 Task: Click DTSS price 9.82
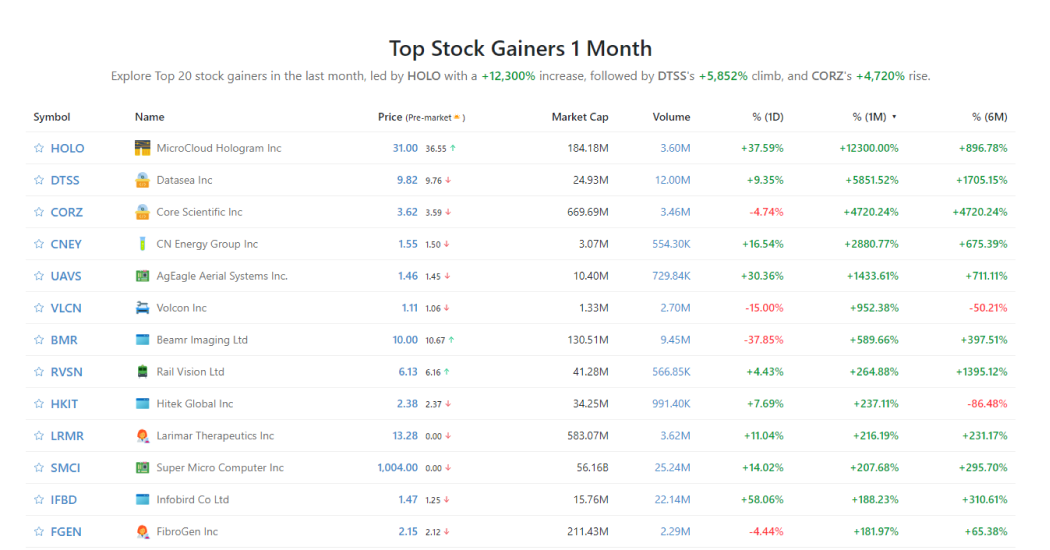pos(407,180)
